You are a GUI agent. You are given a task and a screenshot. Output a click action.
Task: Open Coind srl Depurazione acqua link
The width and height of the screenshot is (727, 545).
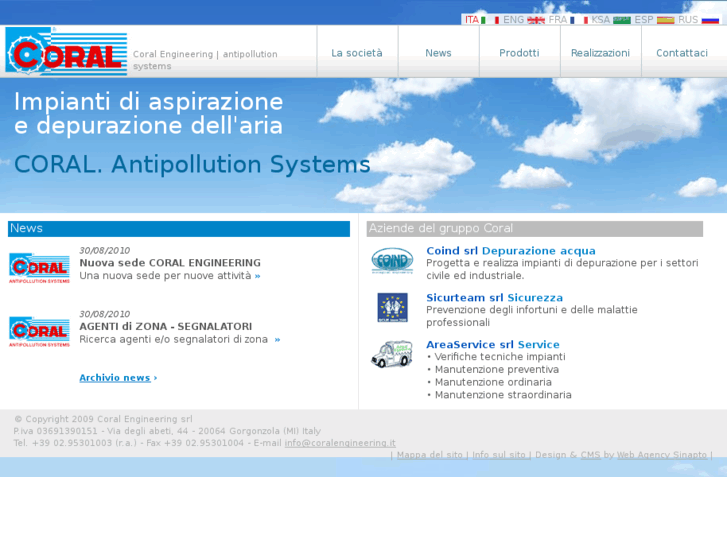click(x=511, y=251)
